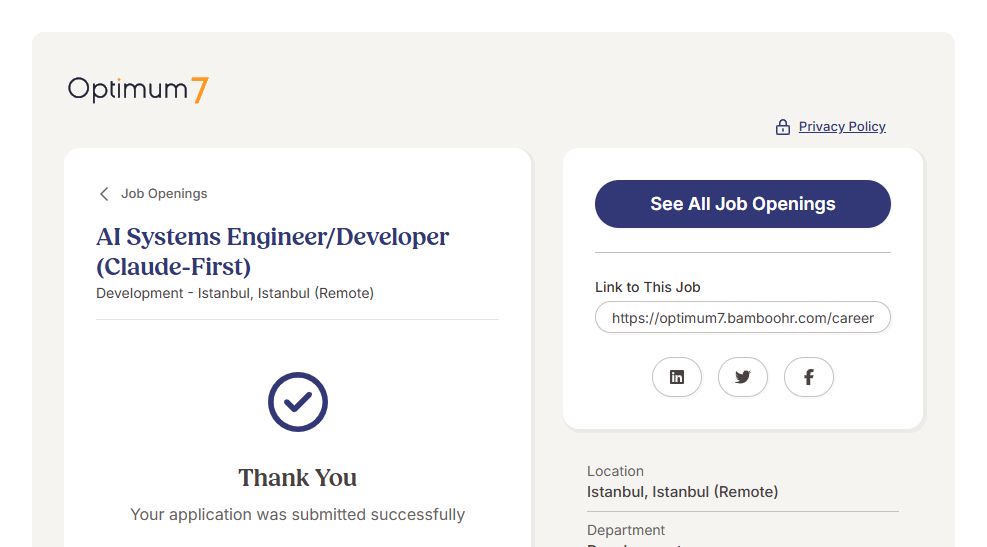Click the Department label in the sidebar

(x=626, y=530)
